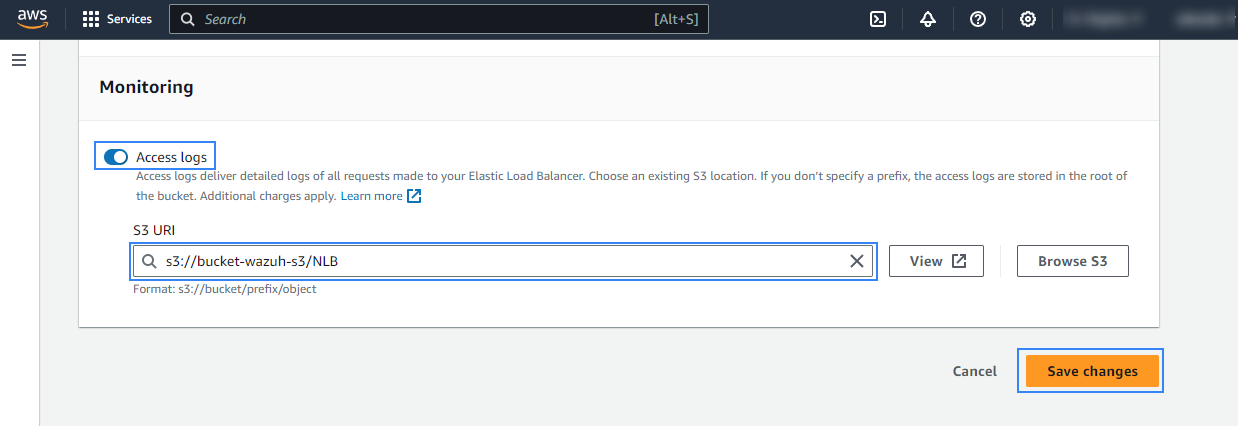1238x426 pixels.
Task: Clear the S3 URI field
Action: coord(857,261)
